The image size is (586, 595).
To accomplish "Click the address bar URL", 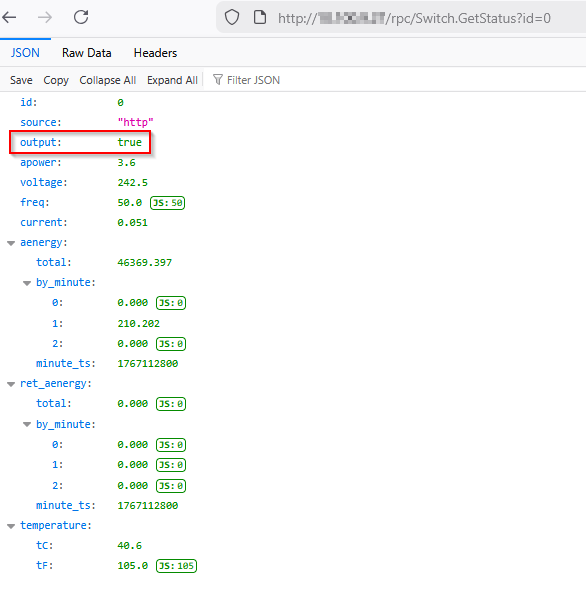I will 414,18.
